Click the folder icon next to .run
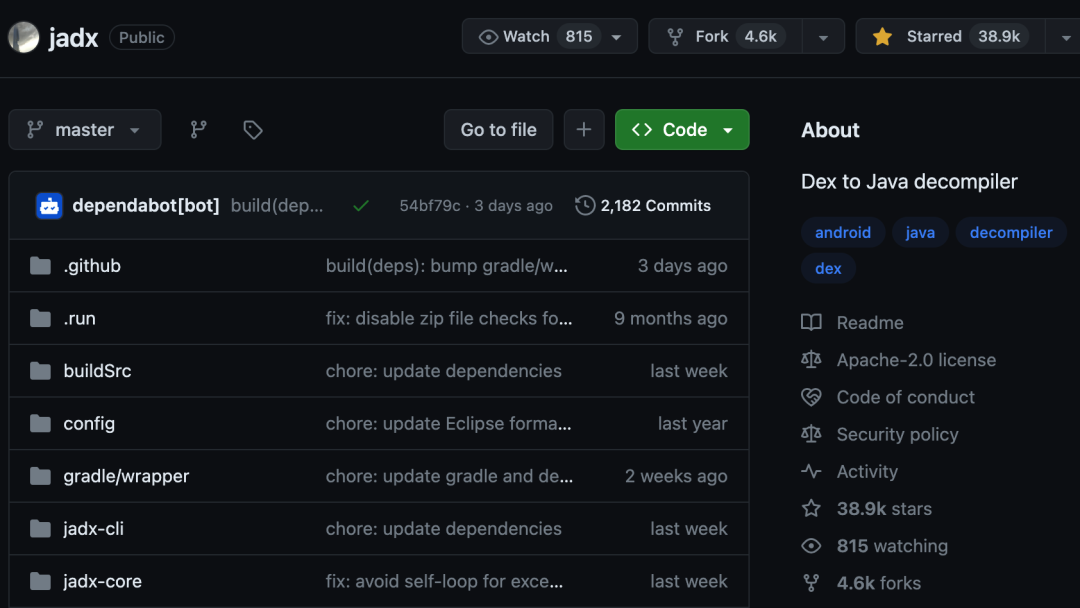1080x608 pixels. tap(41, 318)
